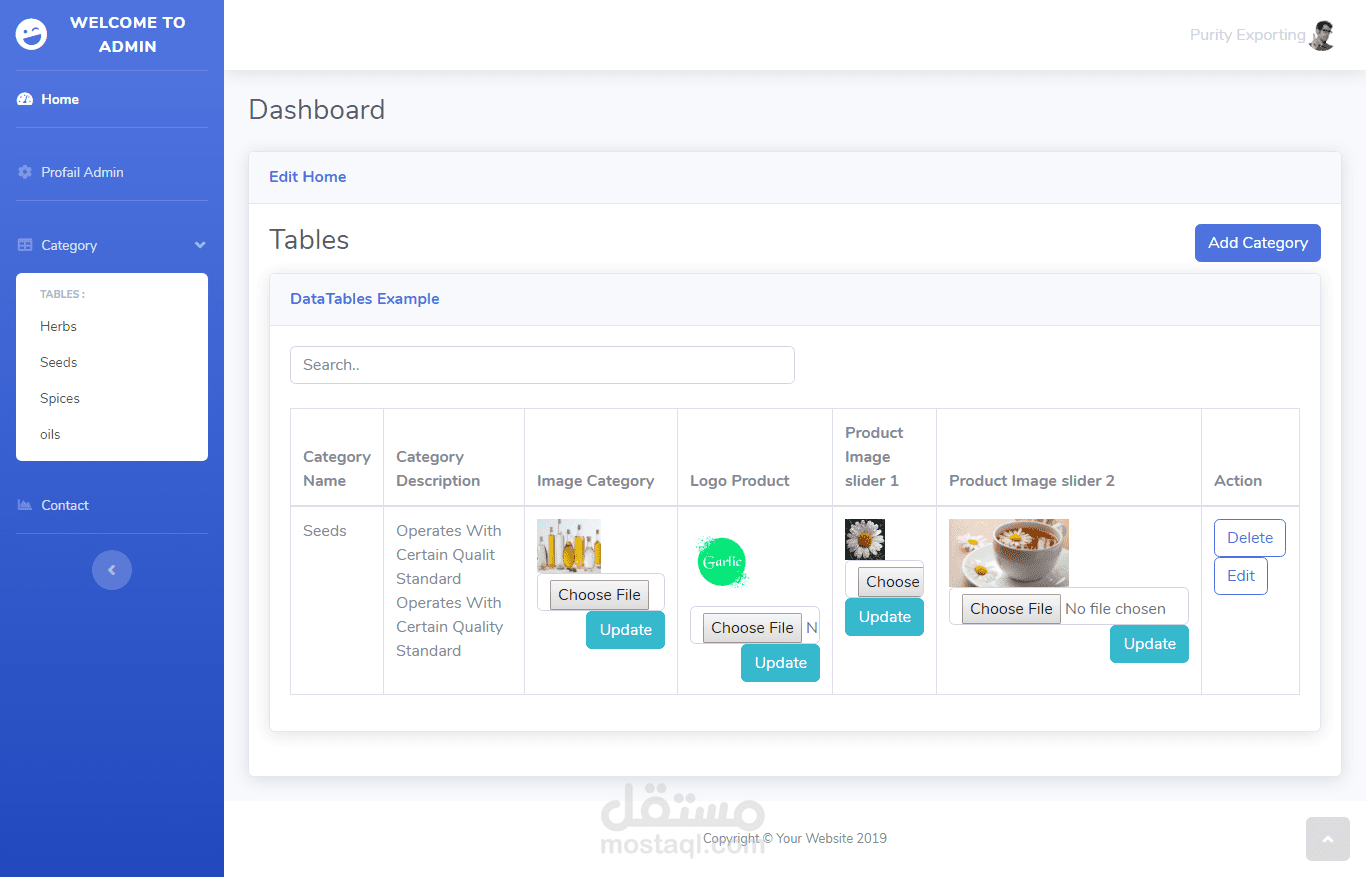Click the Purity Exporting username text
The height and width of the screenshot is (877, 1366).
[1247, 35]
